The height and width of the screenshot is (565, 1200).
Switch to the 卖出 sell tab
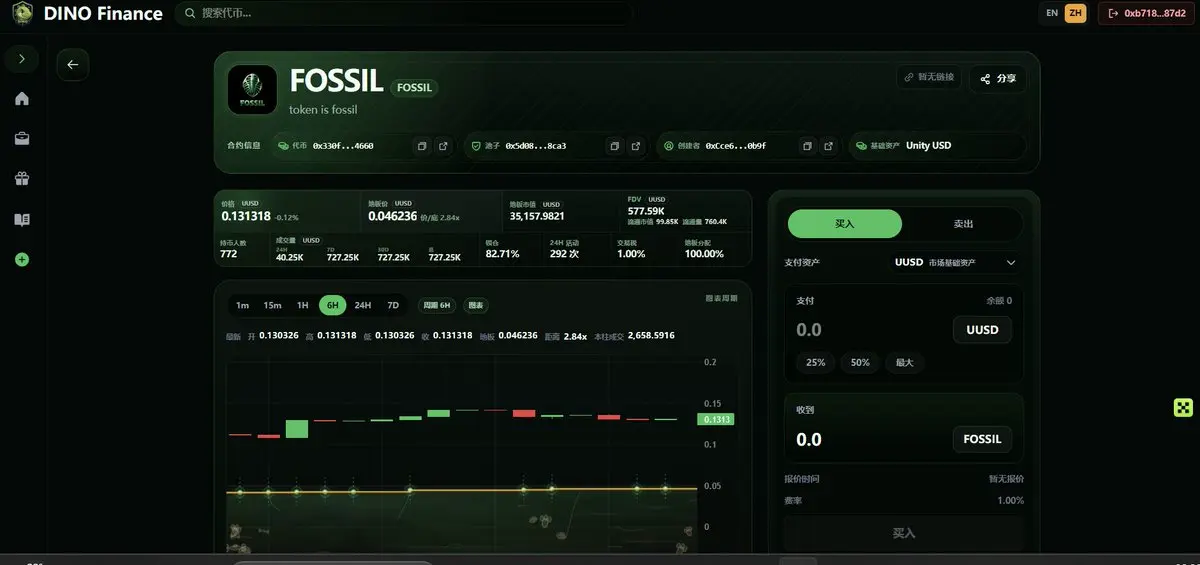point(963,224)
